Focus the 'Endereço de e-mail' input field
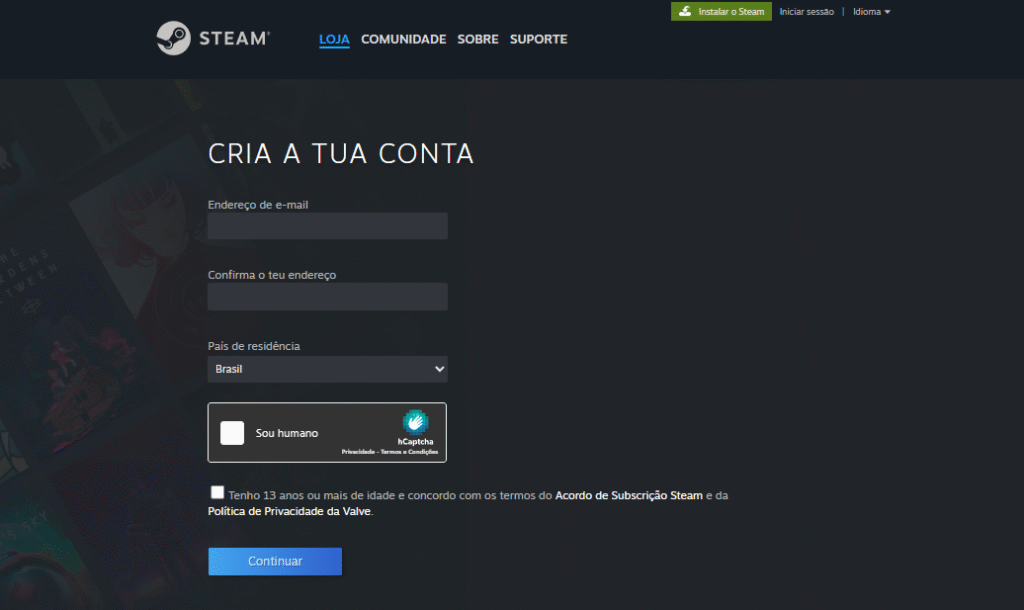The width and height of the screenshot is (1024, 610). point(327,226)
